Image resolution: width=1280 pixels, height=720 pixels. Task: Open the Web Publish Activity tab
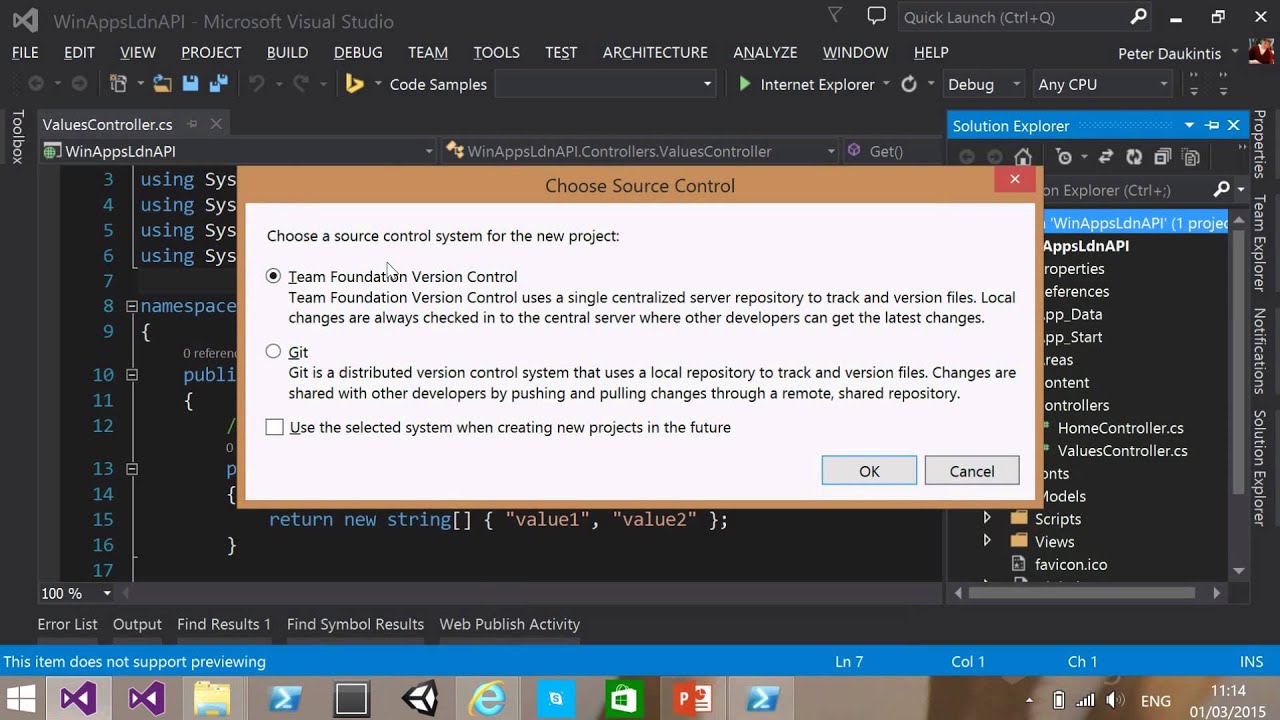coord(510,624)
